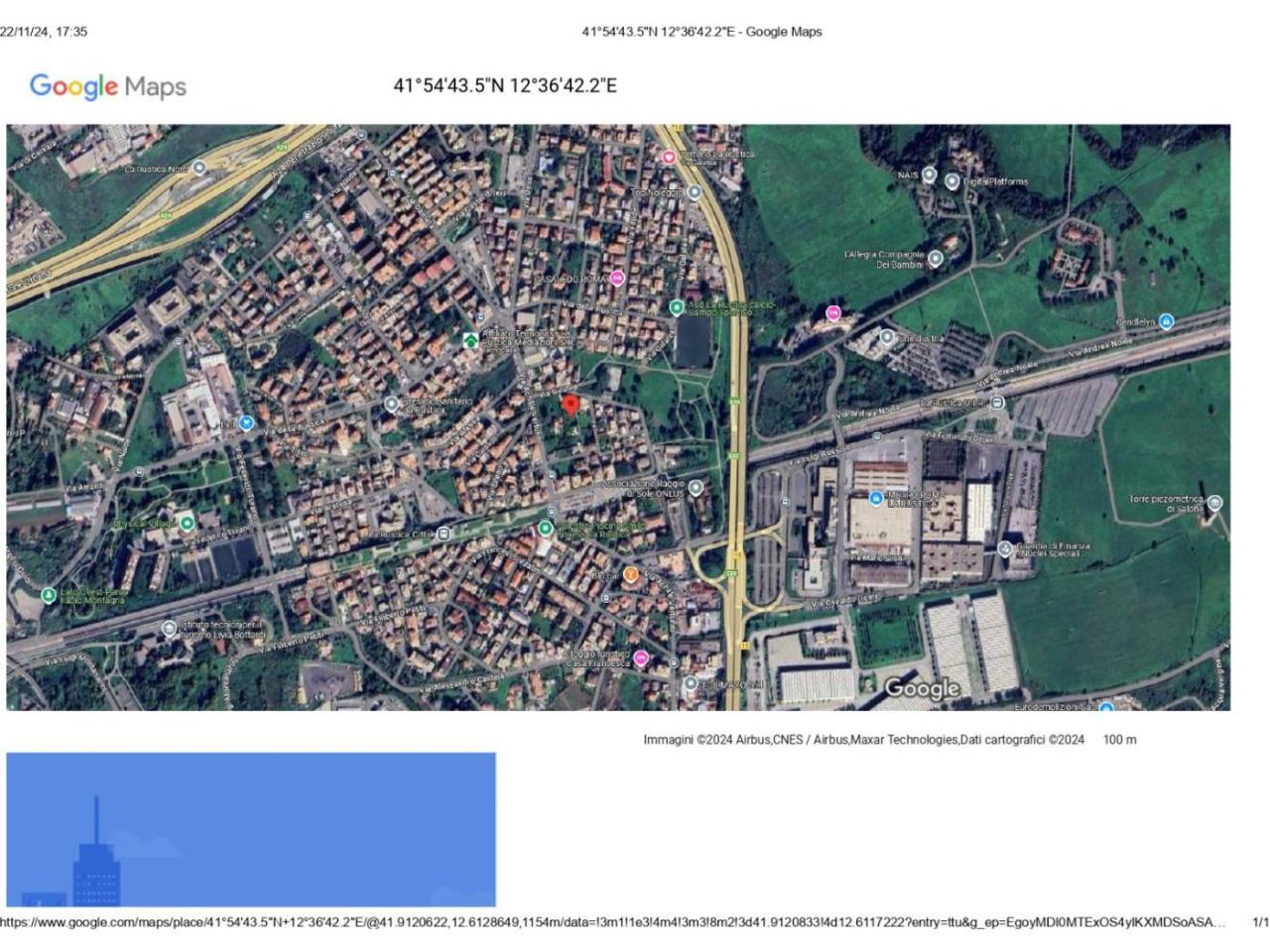Click the La Rustica Città station icon

tap(444, 534)
